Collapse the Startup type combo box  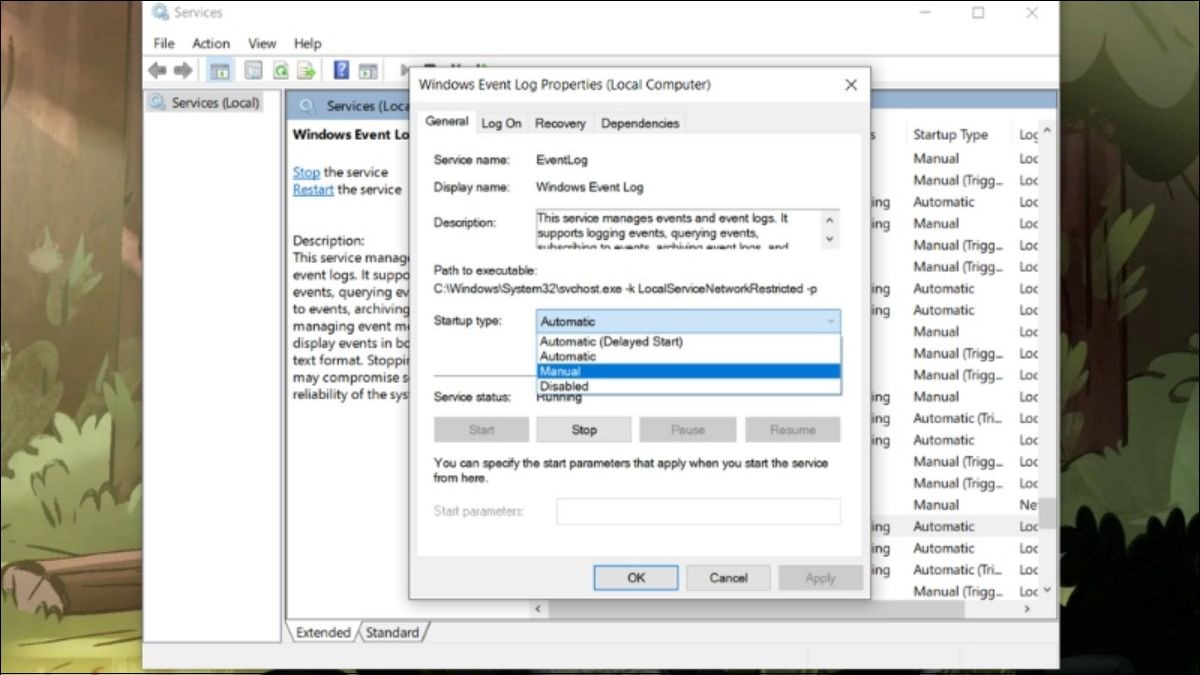click(688, 321)
